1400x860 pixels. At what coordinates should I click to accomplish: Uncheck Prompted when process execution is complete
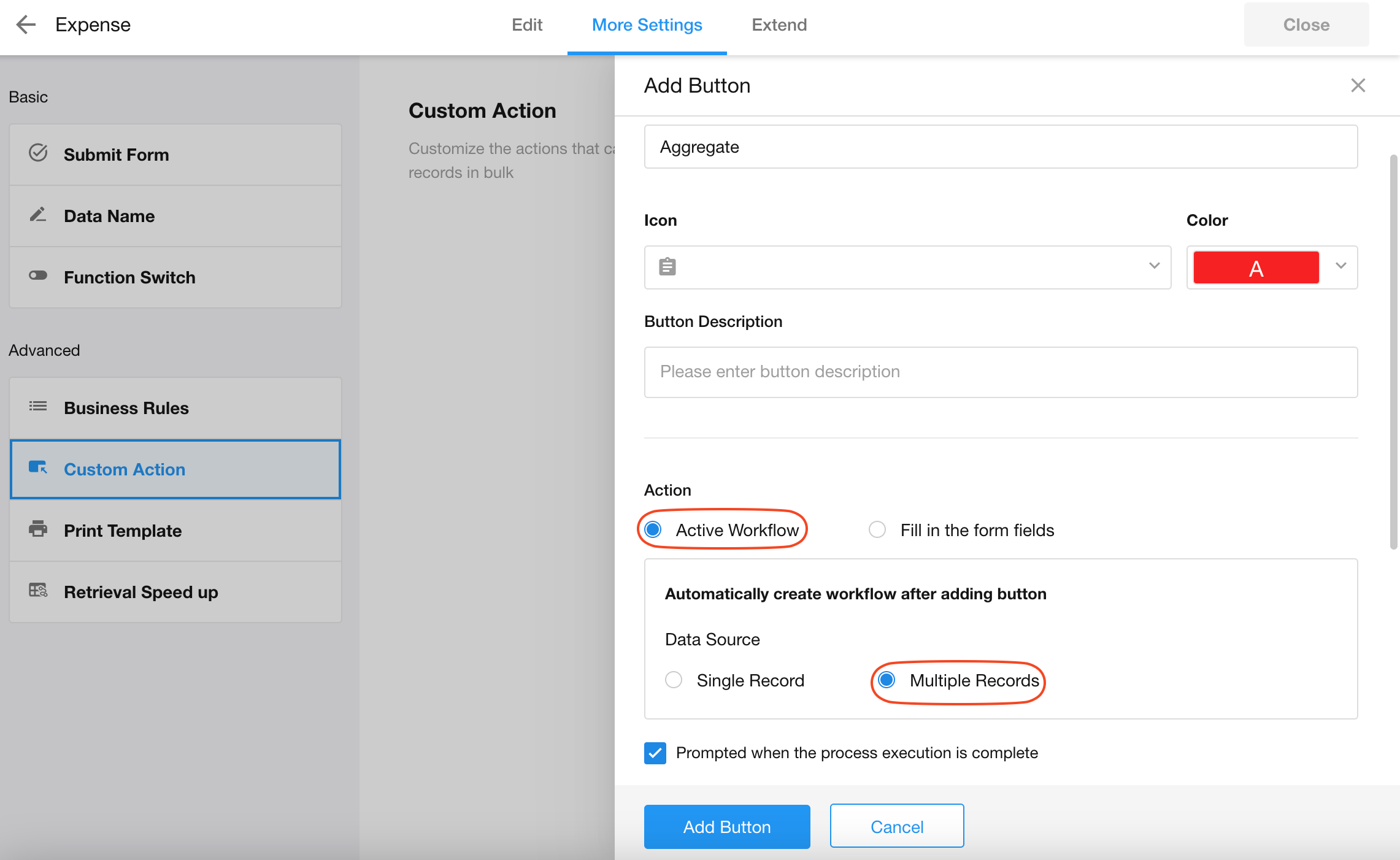(x=655, y=753)
